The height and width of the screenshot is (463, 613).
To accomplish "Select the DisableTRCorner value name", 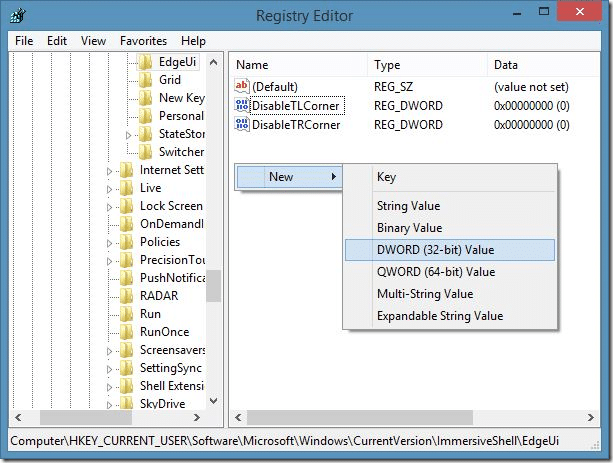I will (x=296, y=125).
